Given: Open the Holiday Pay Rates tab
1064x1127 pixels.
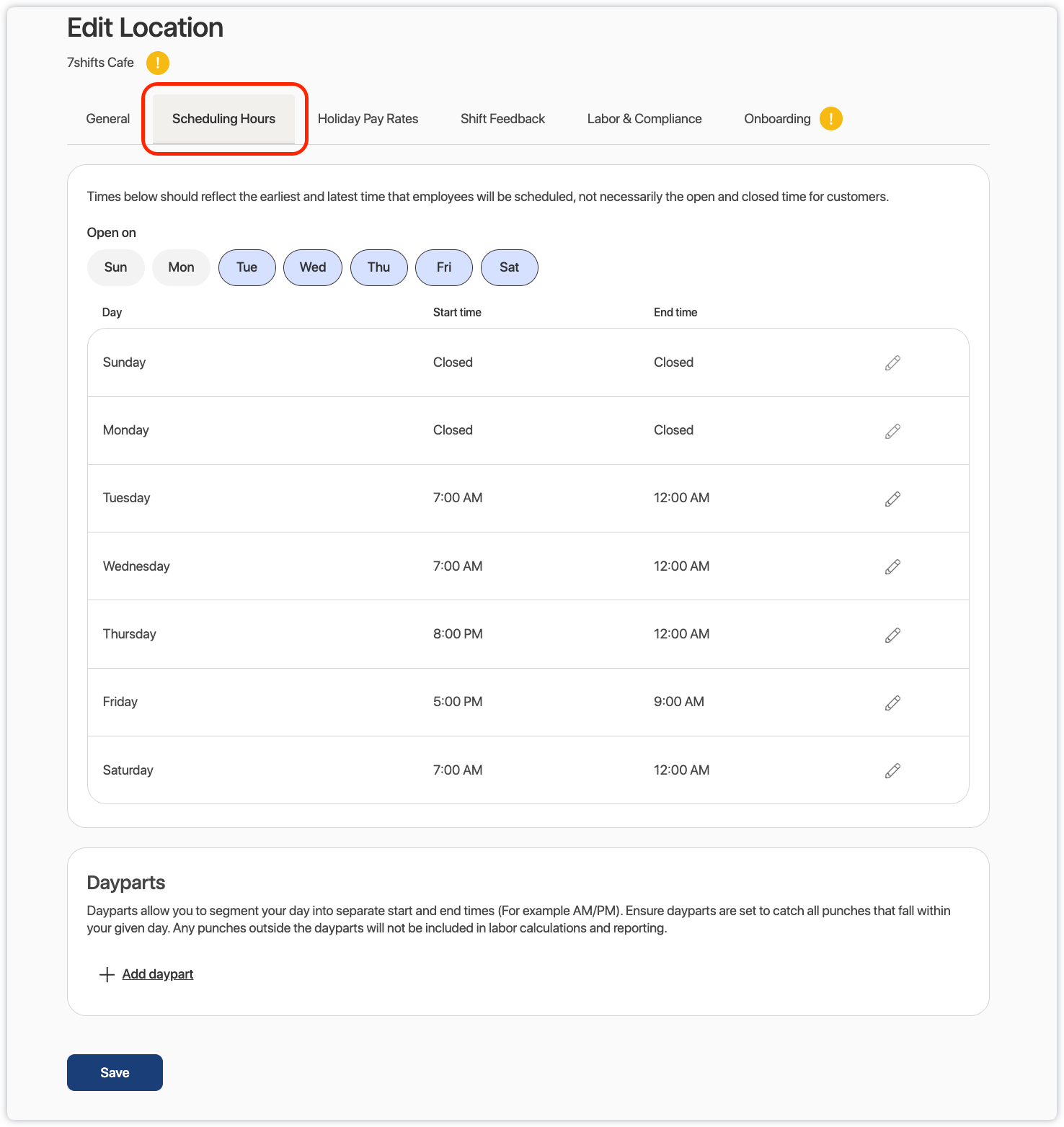Looking at the screenshot, I should [x=368, y=119].
